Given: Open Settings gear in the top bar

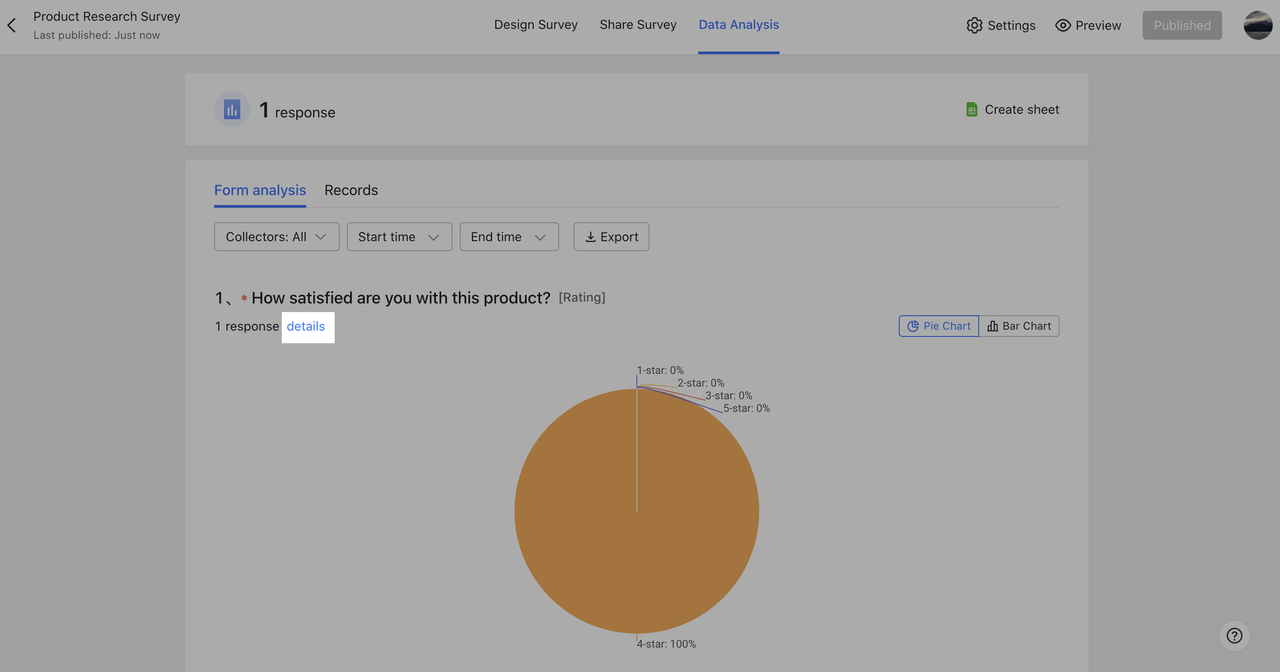Looking at the screenshot, I should click(1001, 25).
